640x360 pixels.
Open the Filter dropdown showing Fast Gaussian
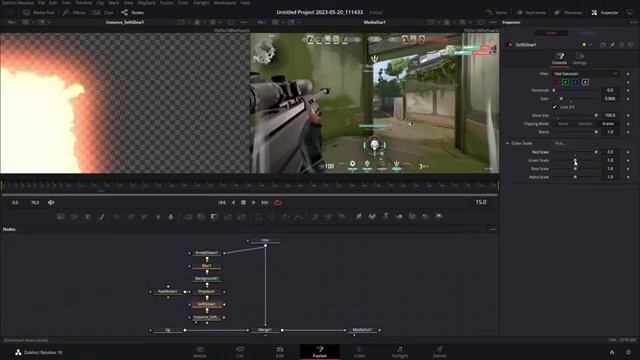586,74
